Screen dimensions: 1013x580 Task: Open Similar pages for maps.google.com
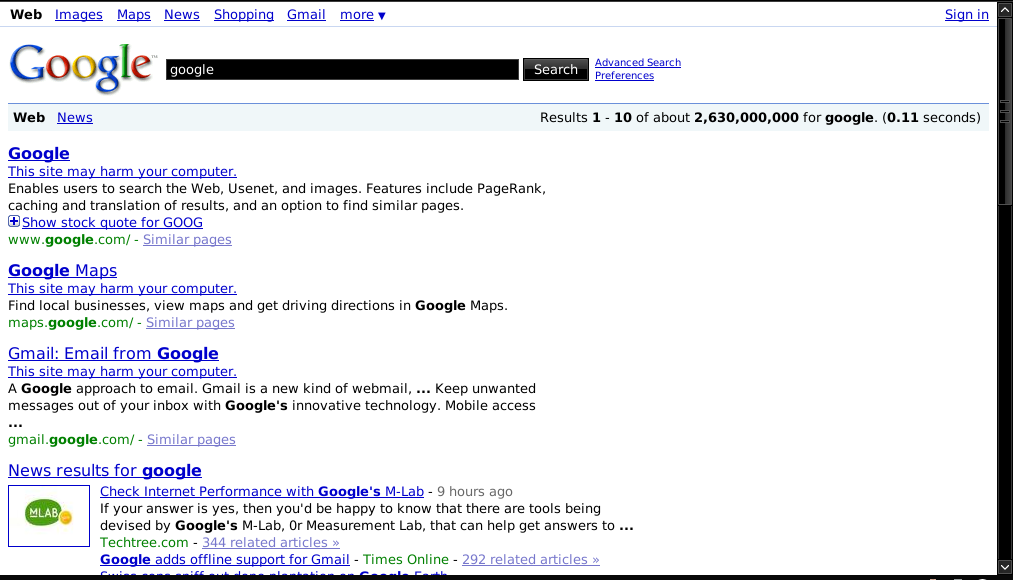coord(190,322)
